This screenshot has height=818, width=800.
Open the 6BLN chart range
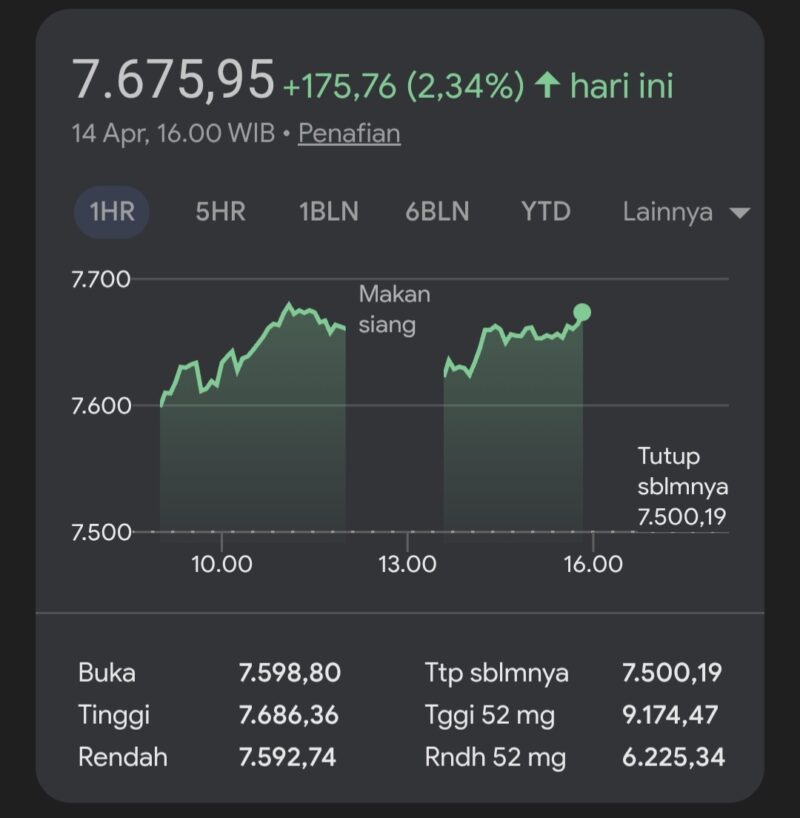437,212
